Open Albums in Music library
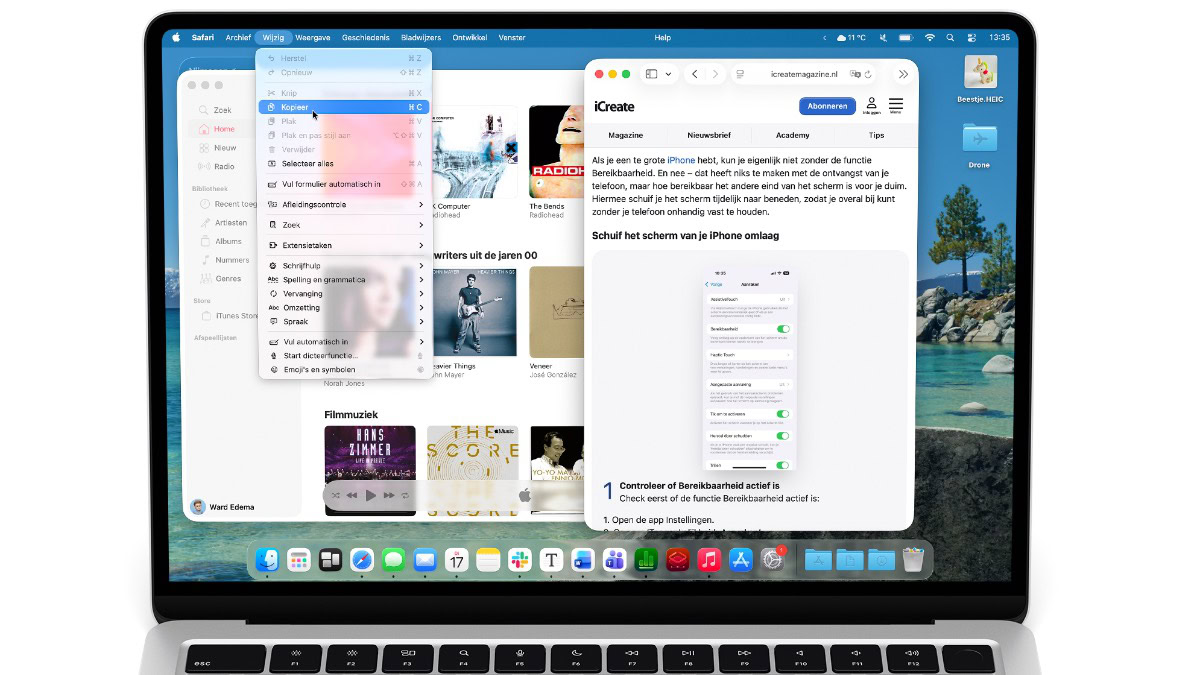Image resolution: width=1200 pixels, height=675 pixels. (x=230, y=241)
